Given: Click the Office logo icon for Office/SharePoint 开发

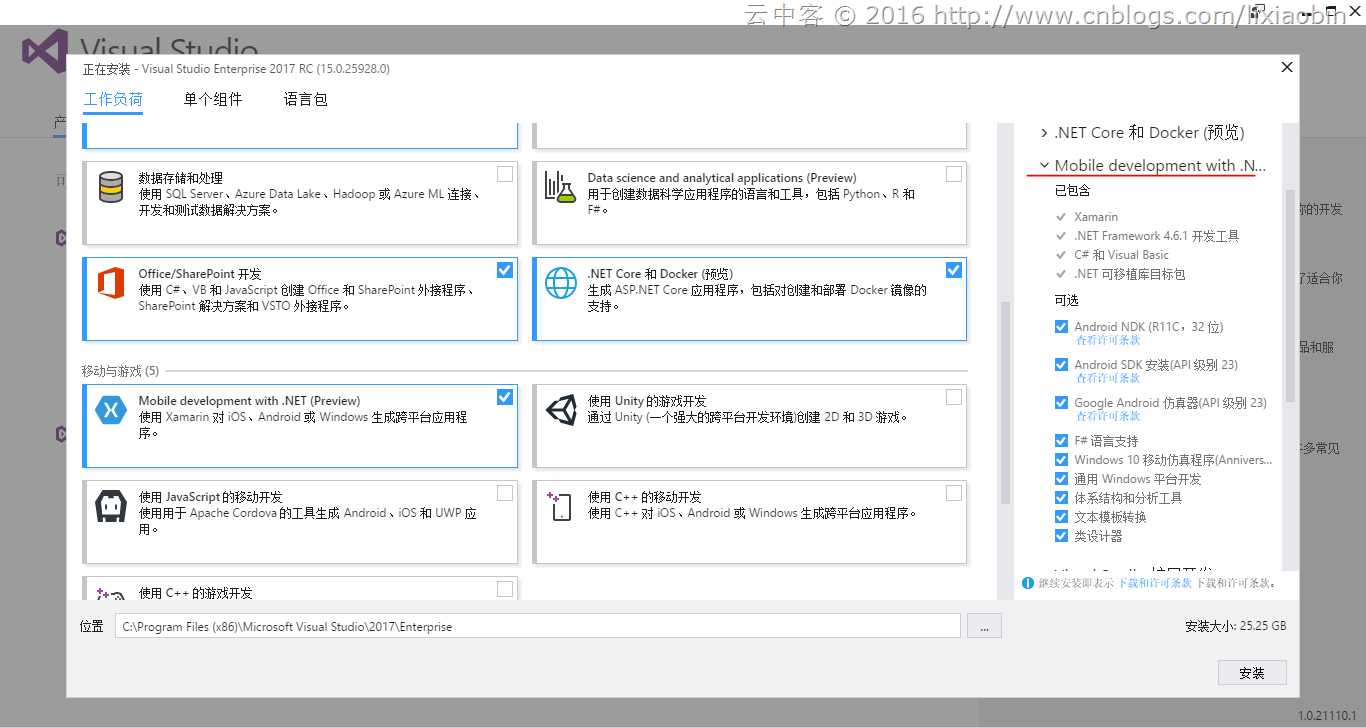Looking at the screenshot, I should click(111, 283).
